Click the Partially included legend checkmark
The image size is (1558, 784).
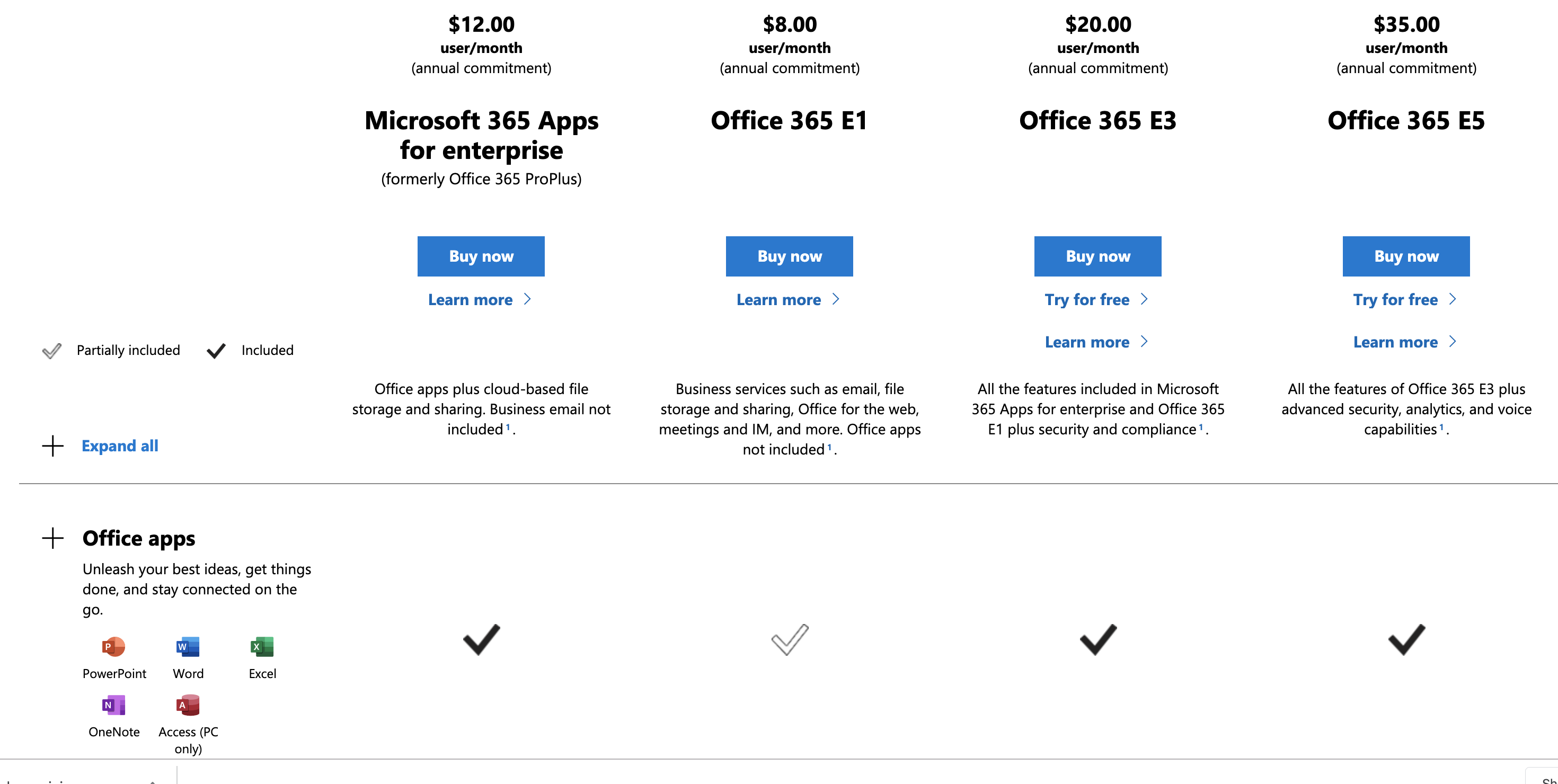pyautogui.click(x=52, y=351)
